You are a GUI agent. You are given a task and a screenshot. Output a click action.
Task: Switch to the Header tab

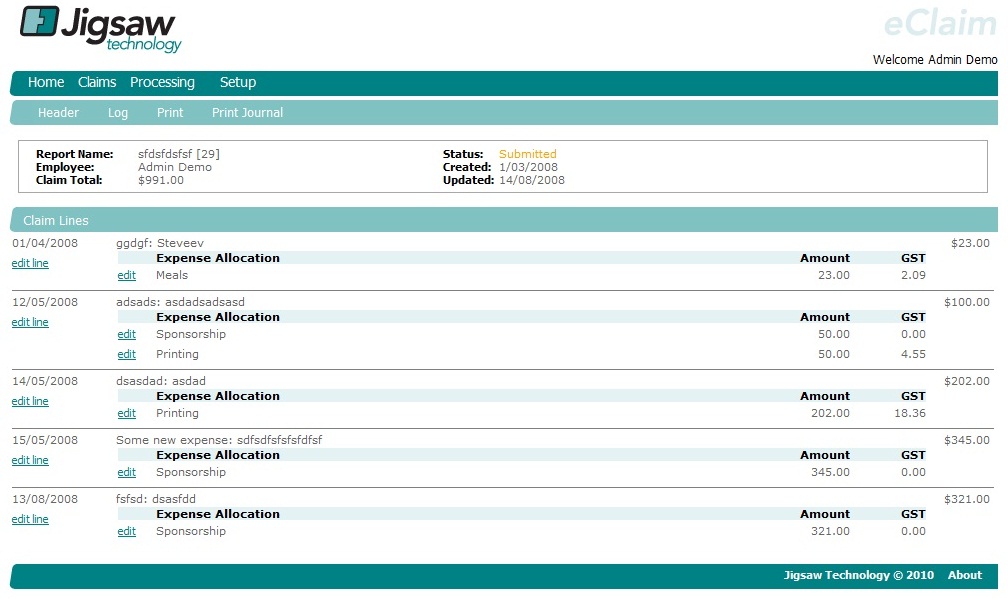pos(58,113)
